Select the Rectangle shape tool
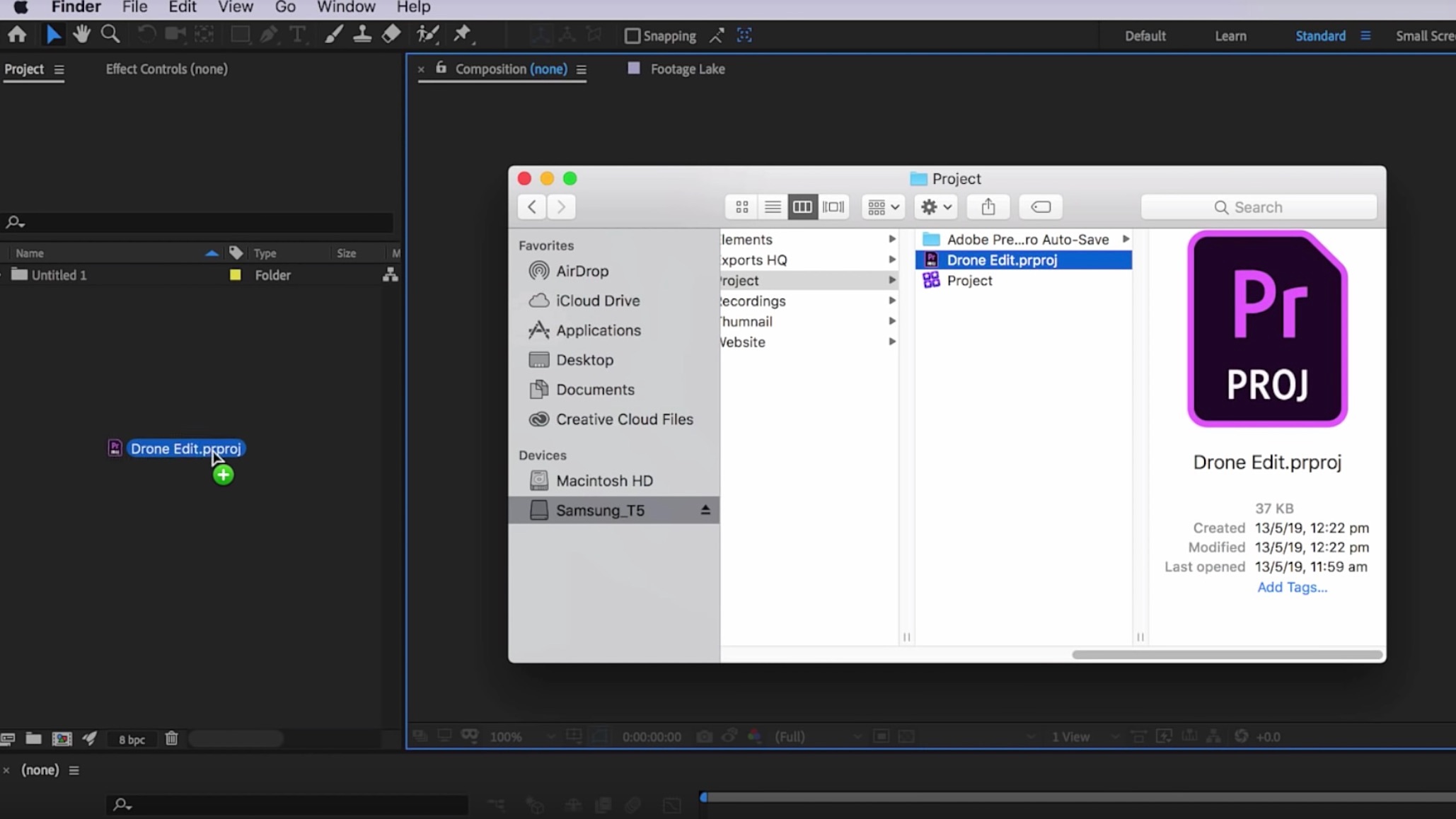This screenshot has width=1456, height=819. pos(240,35)
